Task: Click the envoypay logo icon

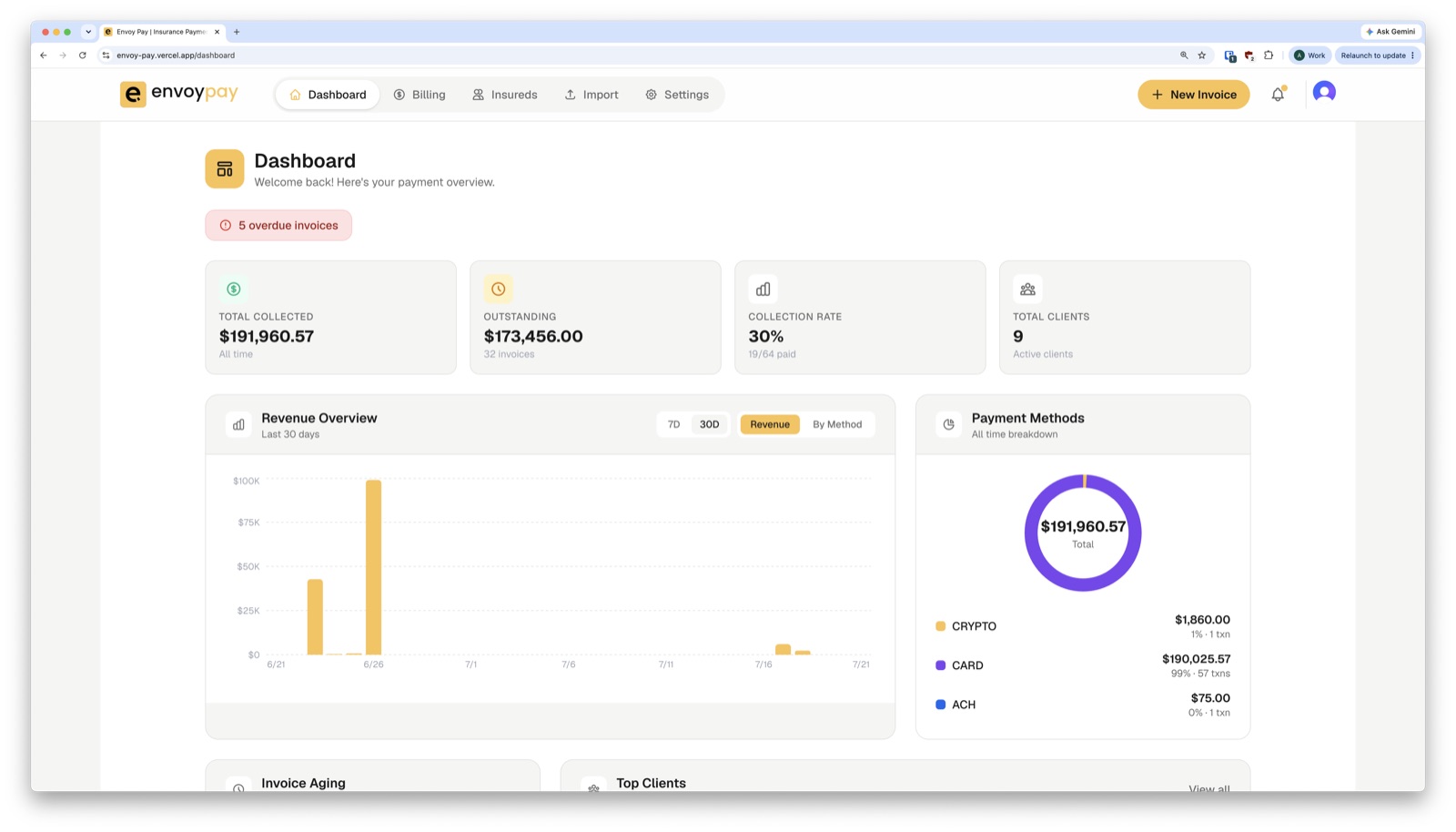Action: pyautogui.click(x=133, y=95)
